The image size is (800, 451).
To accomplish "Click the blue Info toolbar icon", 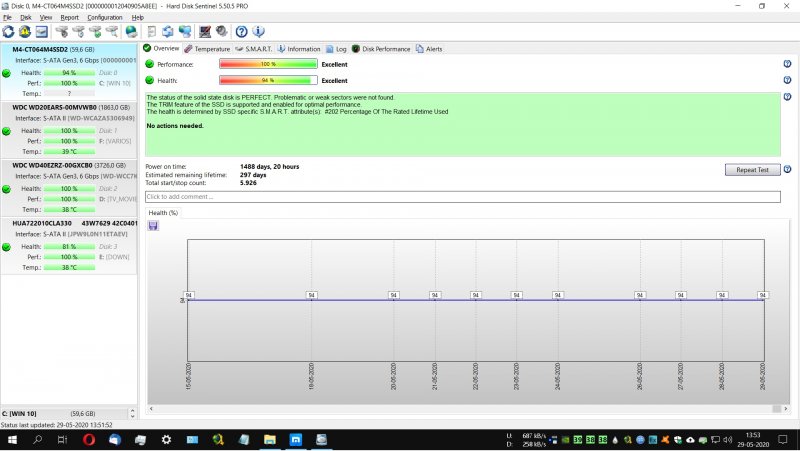I will pos(259,32).
